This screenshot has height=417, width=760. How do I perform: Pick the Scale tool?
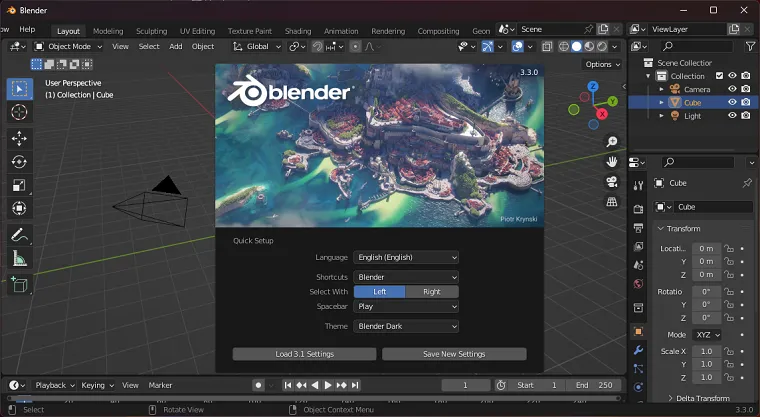point(19,185)
